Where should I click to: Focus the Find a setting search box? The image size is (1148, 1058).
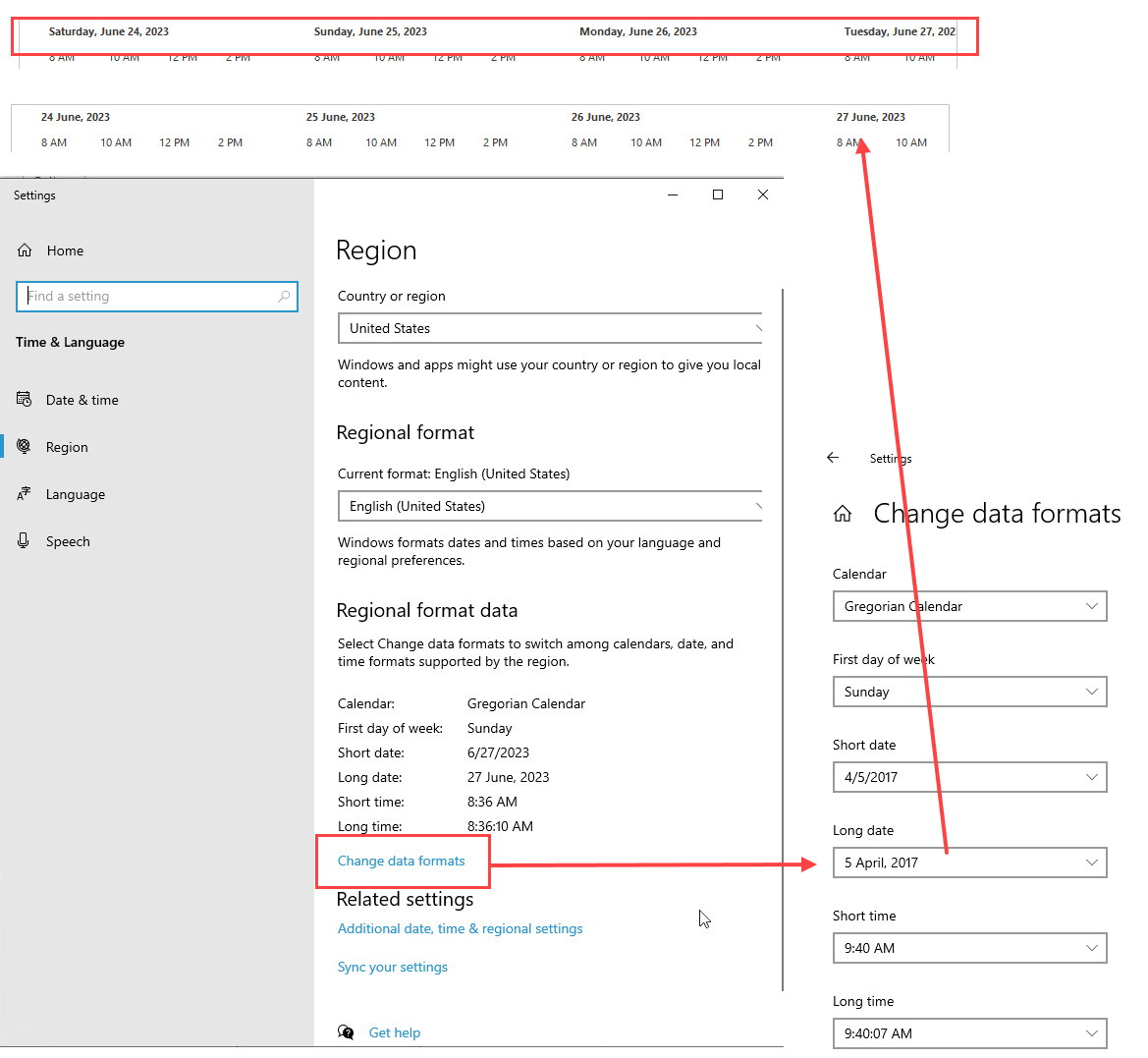pyautogui.click(x=157, y=296)
